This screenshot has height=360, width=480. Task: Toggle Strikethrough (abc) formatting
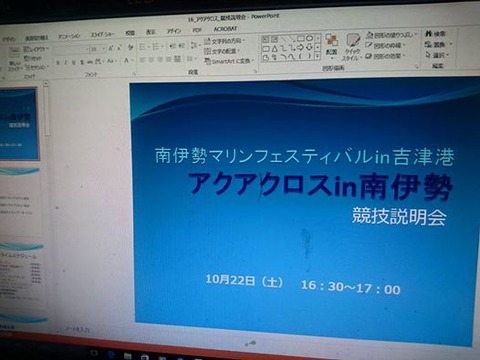[90, 62]
